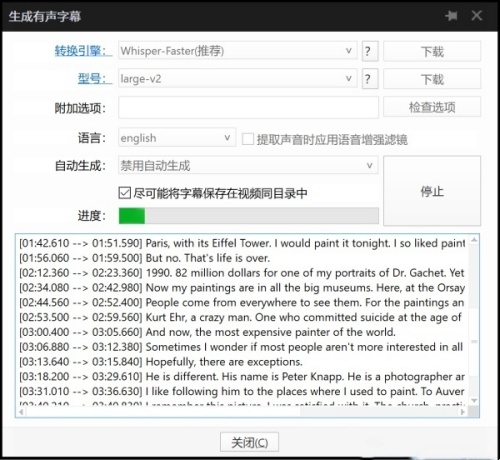Close the dialog with the X icon
Image resolution: width=500 pixels, height=460 pixels.
(x=477, y=15)
